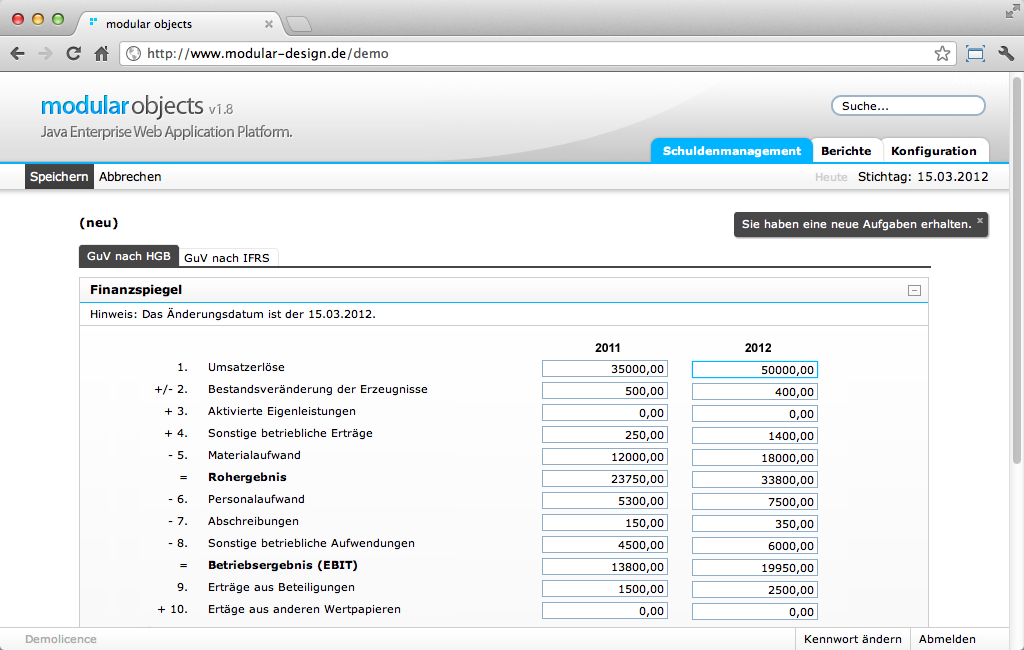Reload the page with the refresh icon

[73, 54]
